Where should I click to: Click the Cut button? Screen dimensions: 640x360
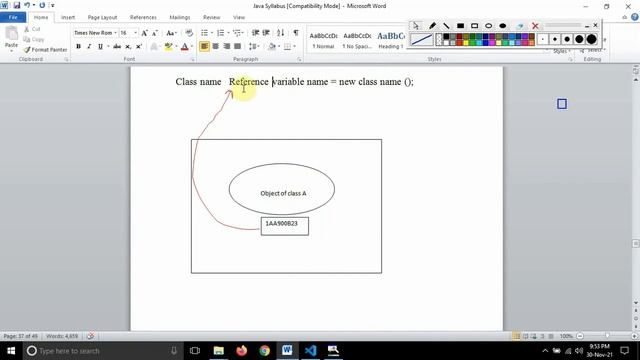32,29
